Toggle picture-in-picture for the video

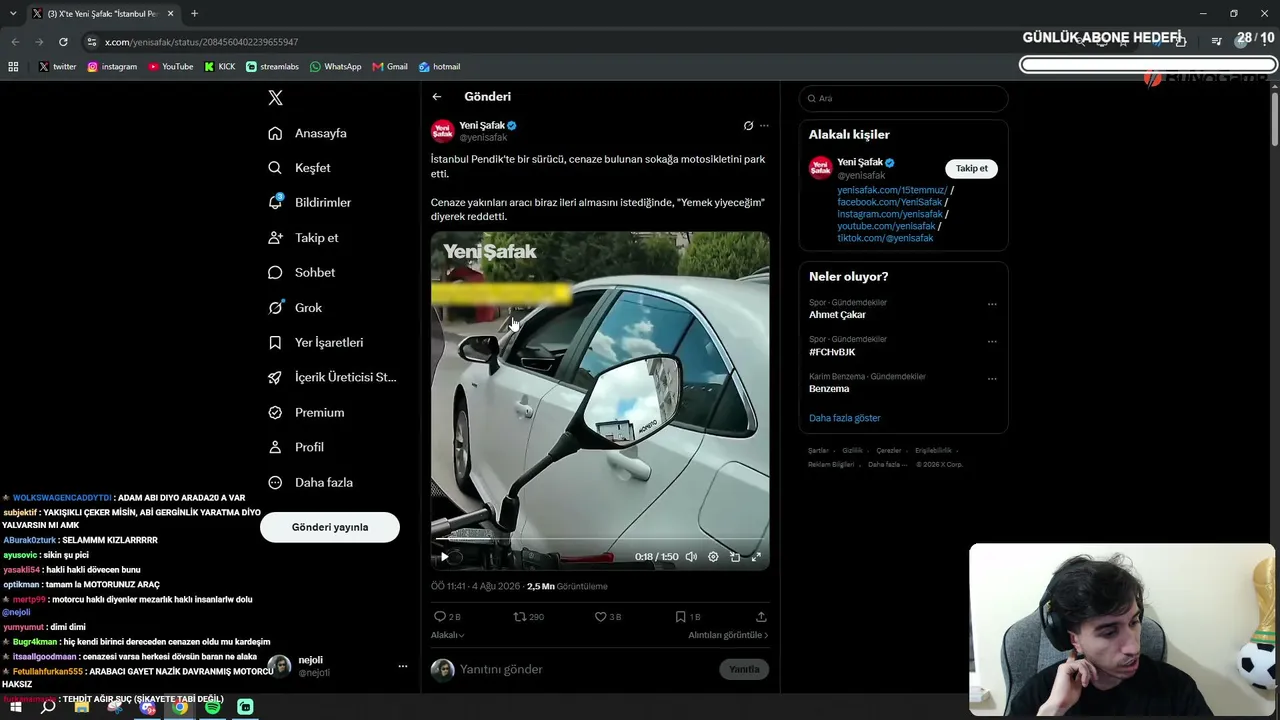click(735, 557)
